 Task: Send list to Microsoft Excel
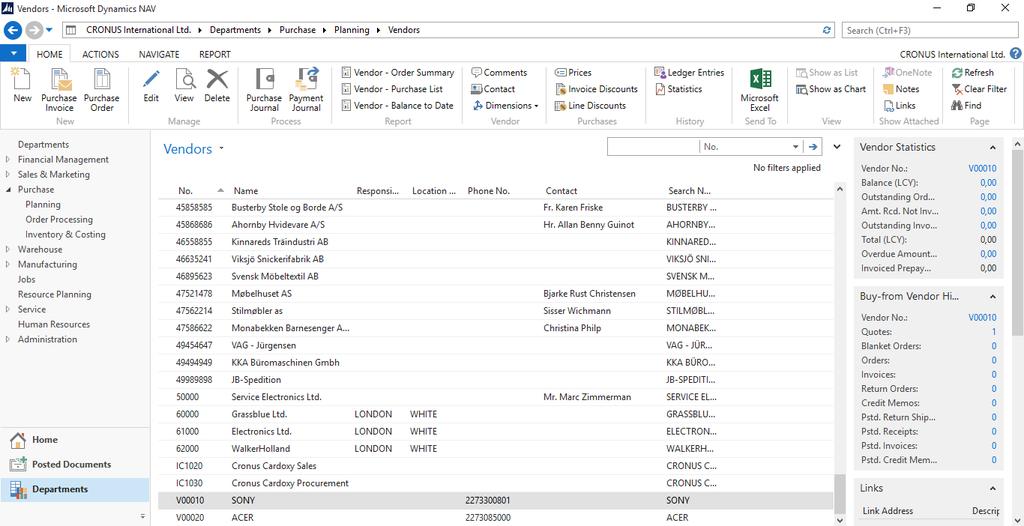coord(760,90)
